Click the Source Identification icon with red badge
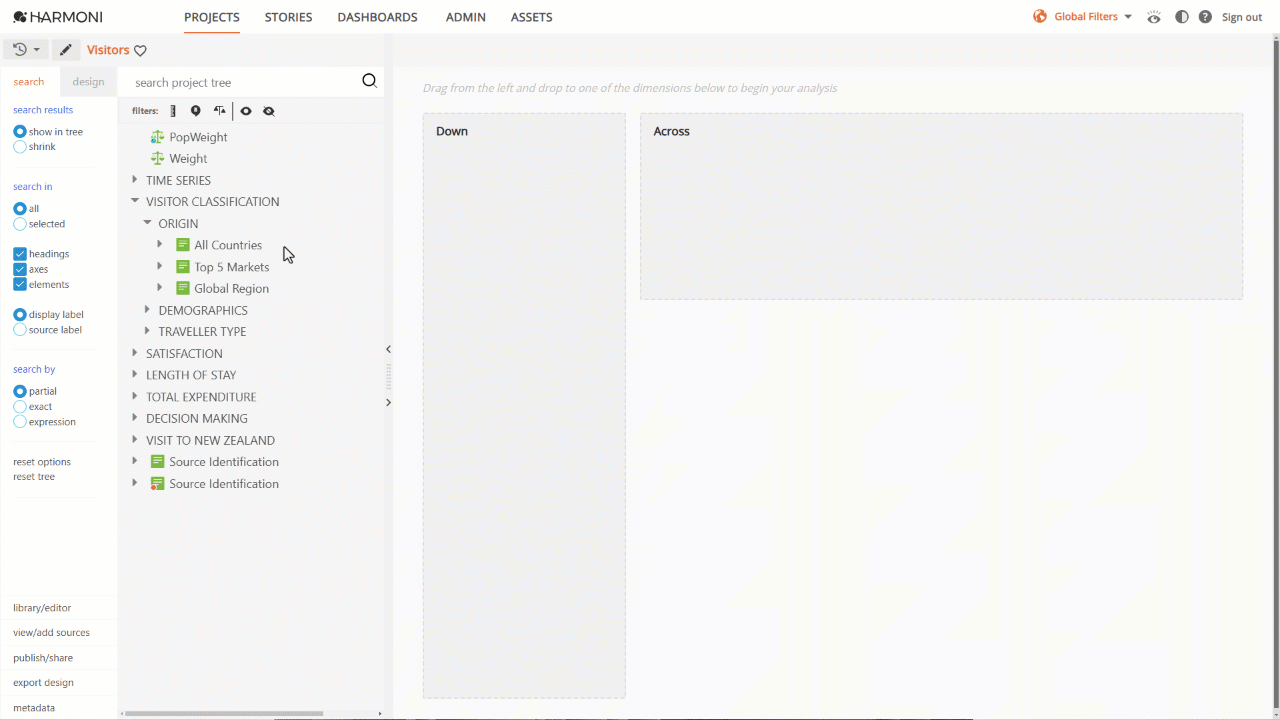 pos(157,484)
